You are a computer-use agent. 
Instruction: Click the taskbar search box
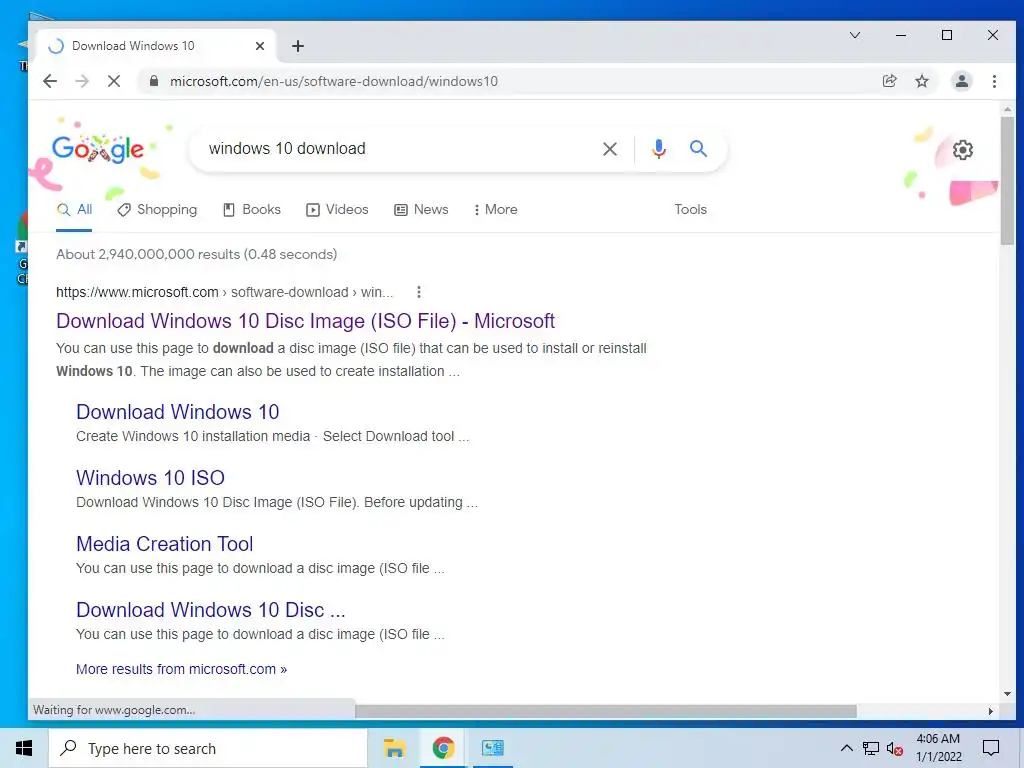(208, 748)
